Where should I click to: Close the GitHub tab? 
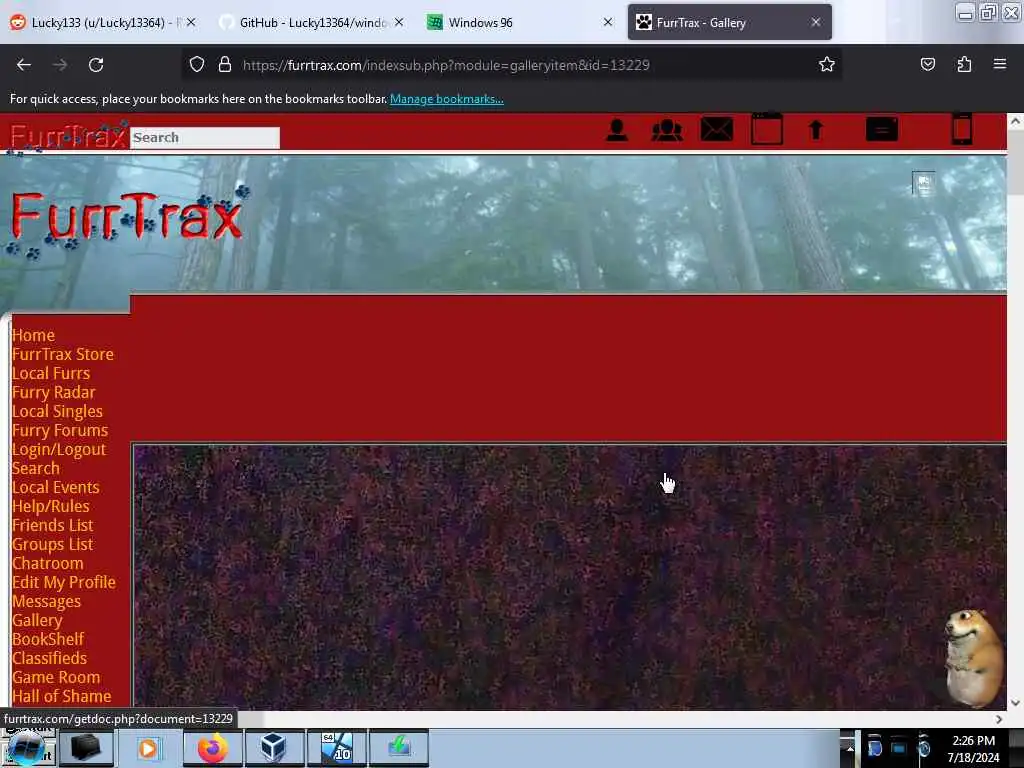399,22
